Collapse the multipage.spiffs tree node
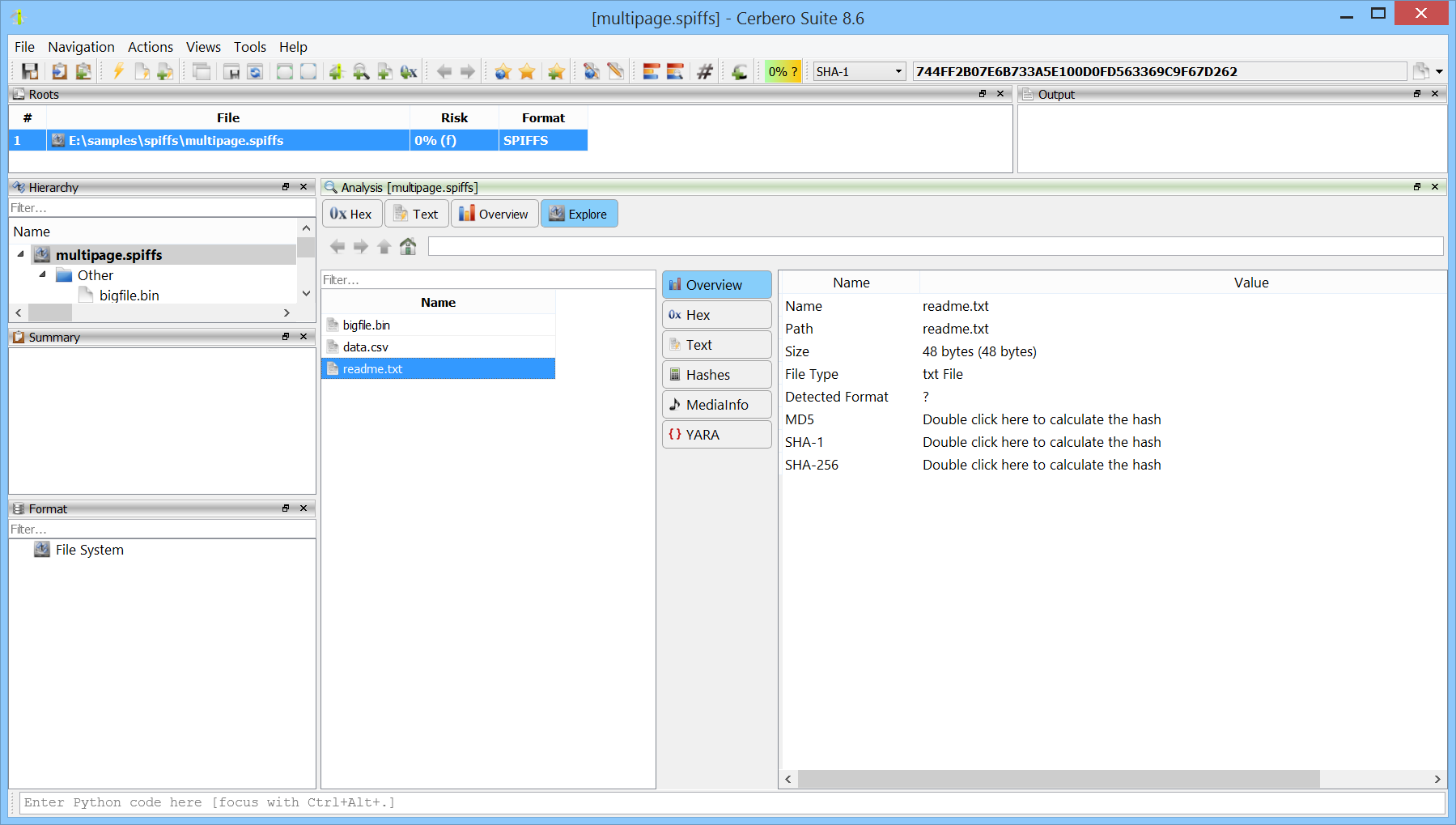 click(20, 254)
